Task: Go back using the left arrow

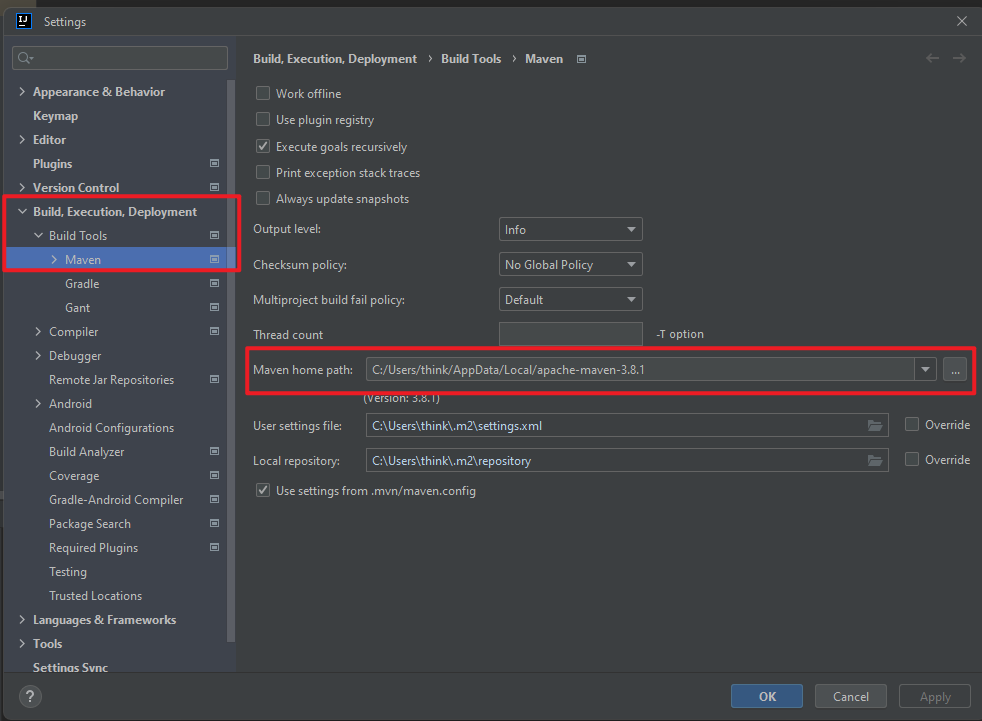Action: [932, 58]
